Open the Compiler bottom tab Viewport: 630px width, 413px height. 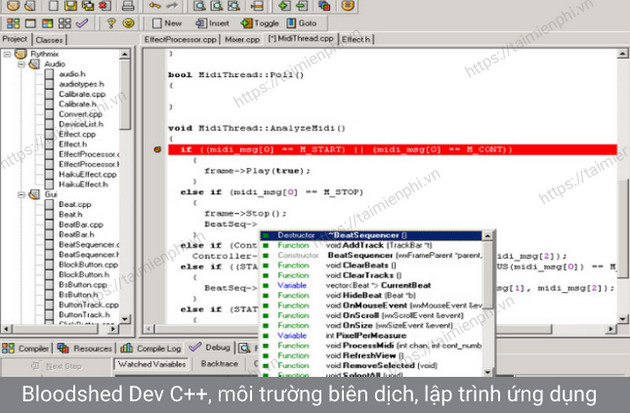tap(26, 348)
